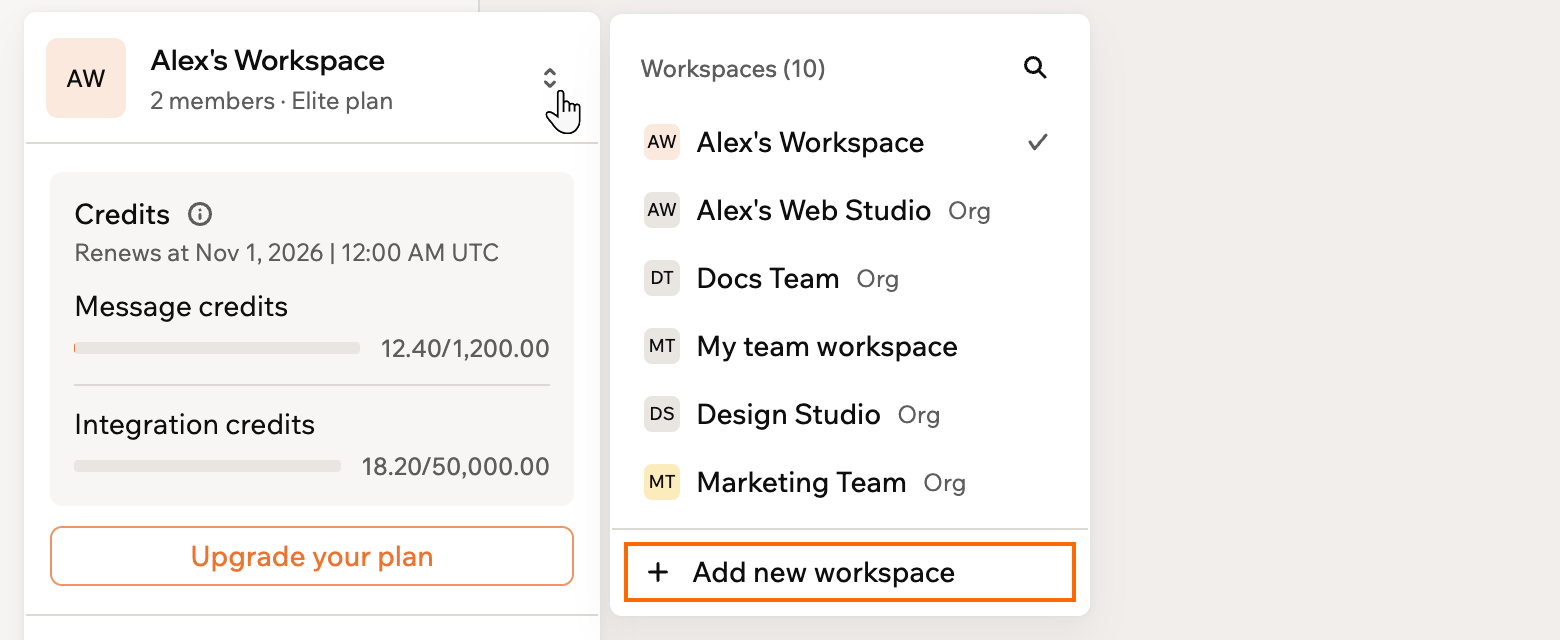Click the Org tag beside Design Studio
The height and width of the screenshot is (640, 1560).
pos(919,415)
